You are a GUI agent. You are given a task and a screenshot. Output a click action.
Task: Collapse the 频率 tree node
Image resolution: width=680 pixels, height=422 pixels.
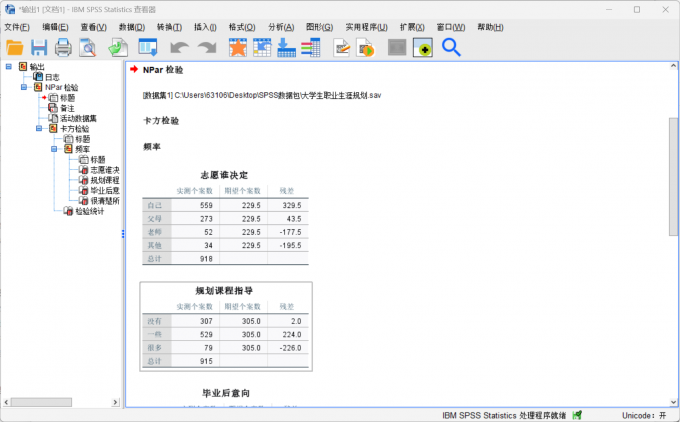(x=54, y=149)
